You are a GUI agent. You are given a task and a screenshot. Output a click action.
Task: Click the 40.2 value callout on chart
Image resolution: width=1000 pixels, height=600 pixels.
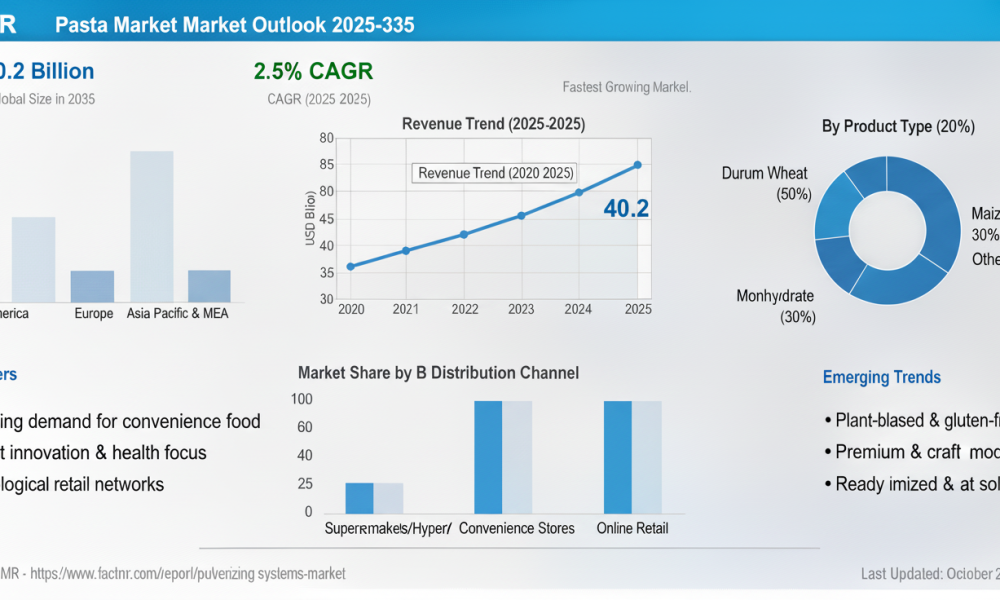626,209
